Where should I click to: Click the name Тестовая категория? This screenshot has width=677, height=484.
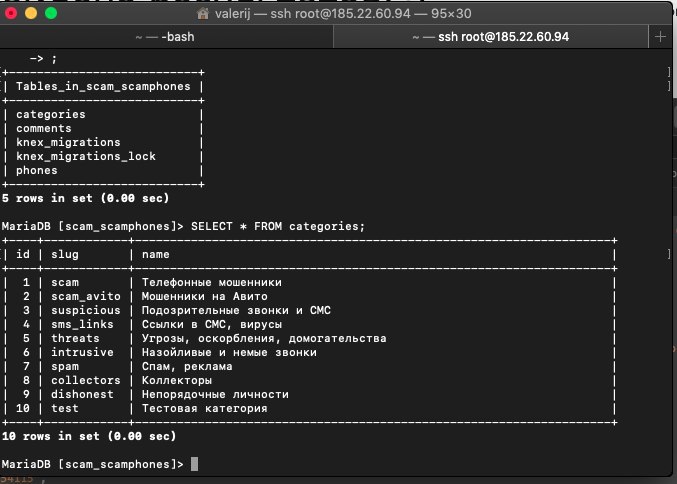[x=205, y=408]
